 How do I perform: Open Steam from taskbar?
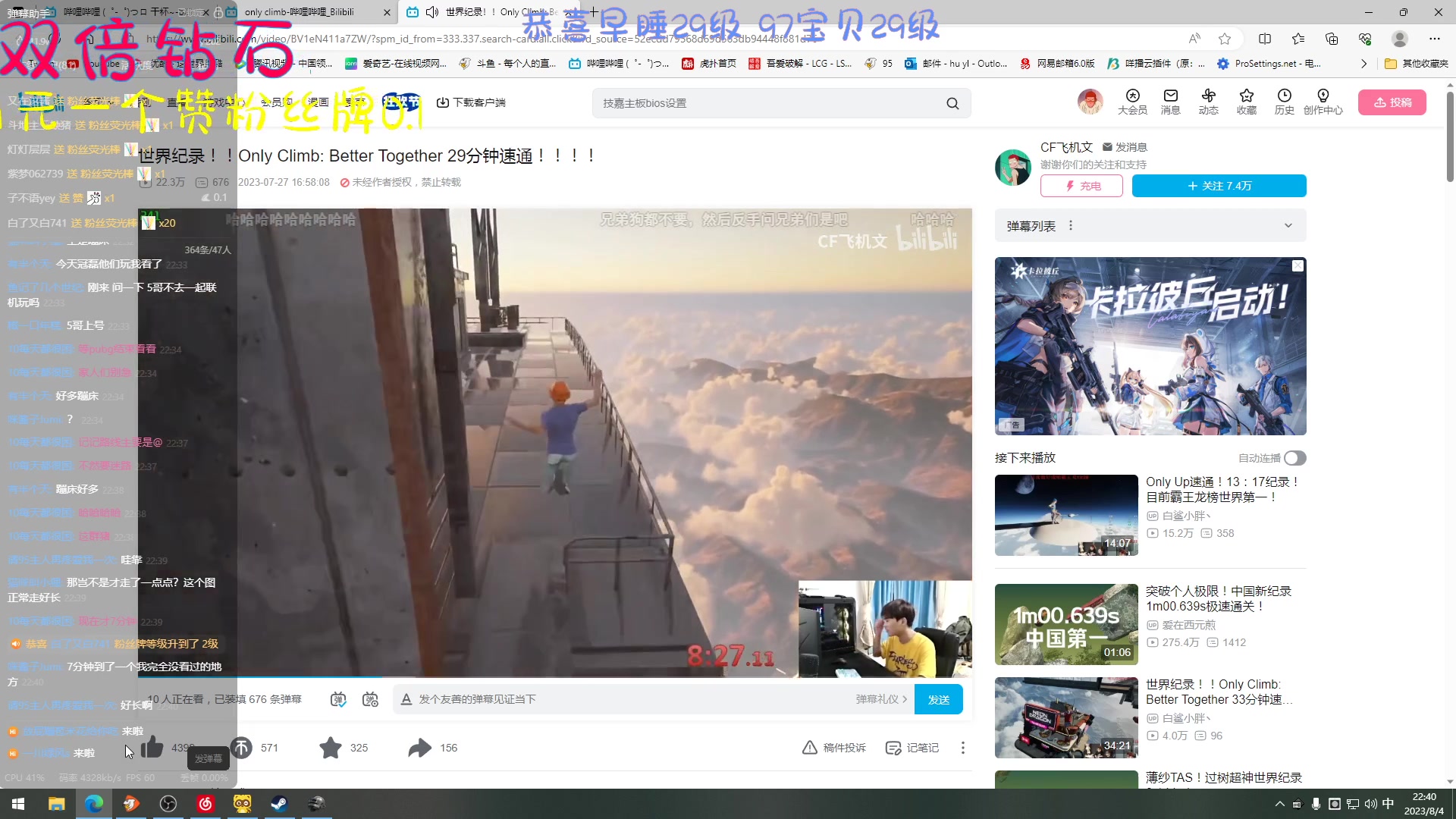[279, 804]
